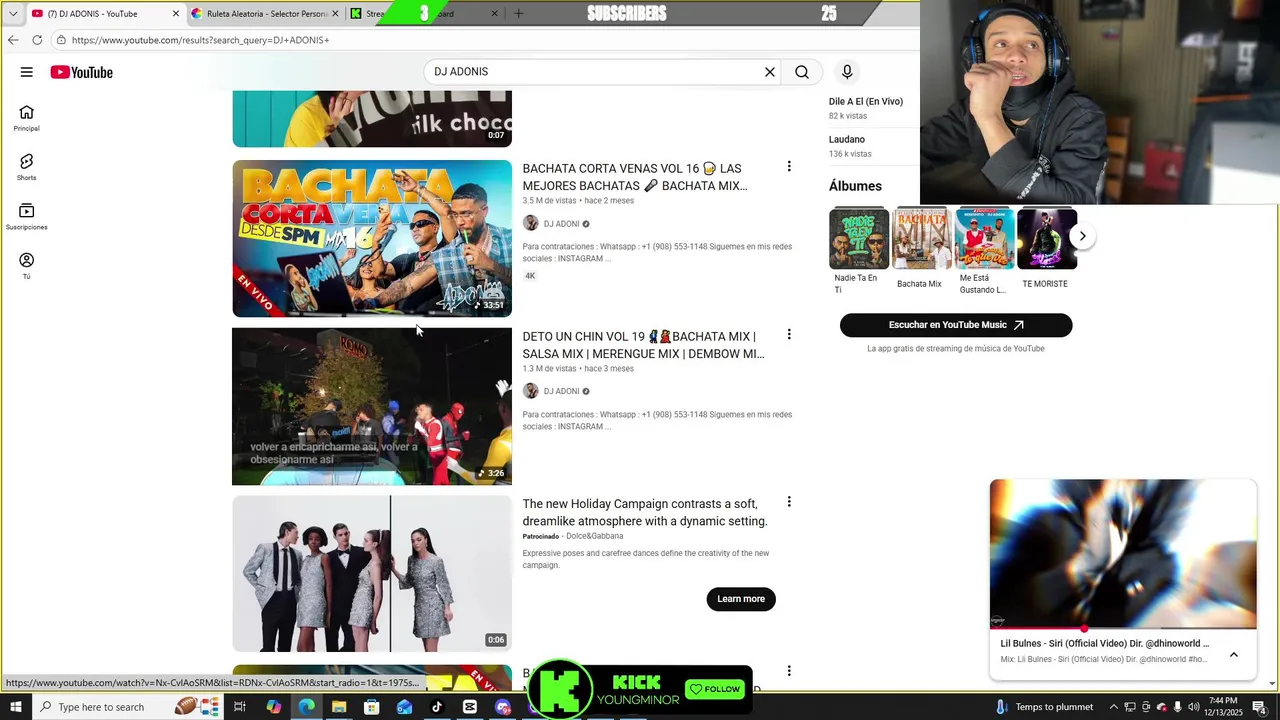Open Microsoft Store from the taskbar
This screenshot has height=720, width=1280.
(372, 707)
